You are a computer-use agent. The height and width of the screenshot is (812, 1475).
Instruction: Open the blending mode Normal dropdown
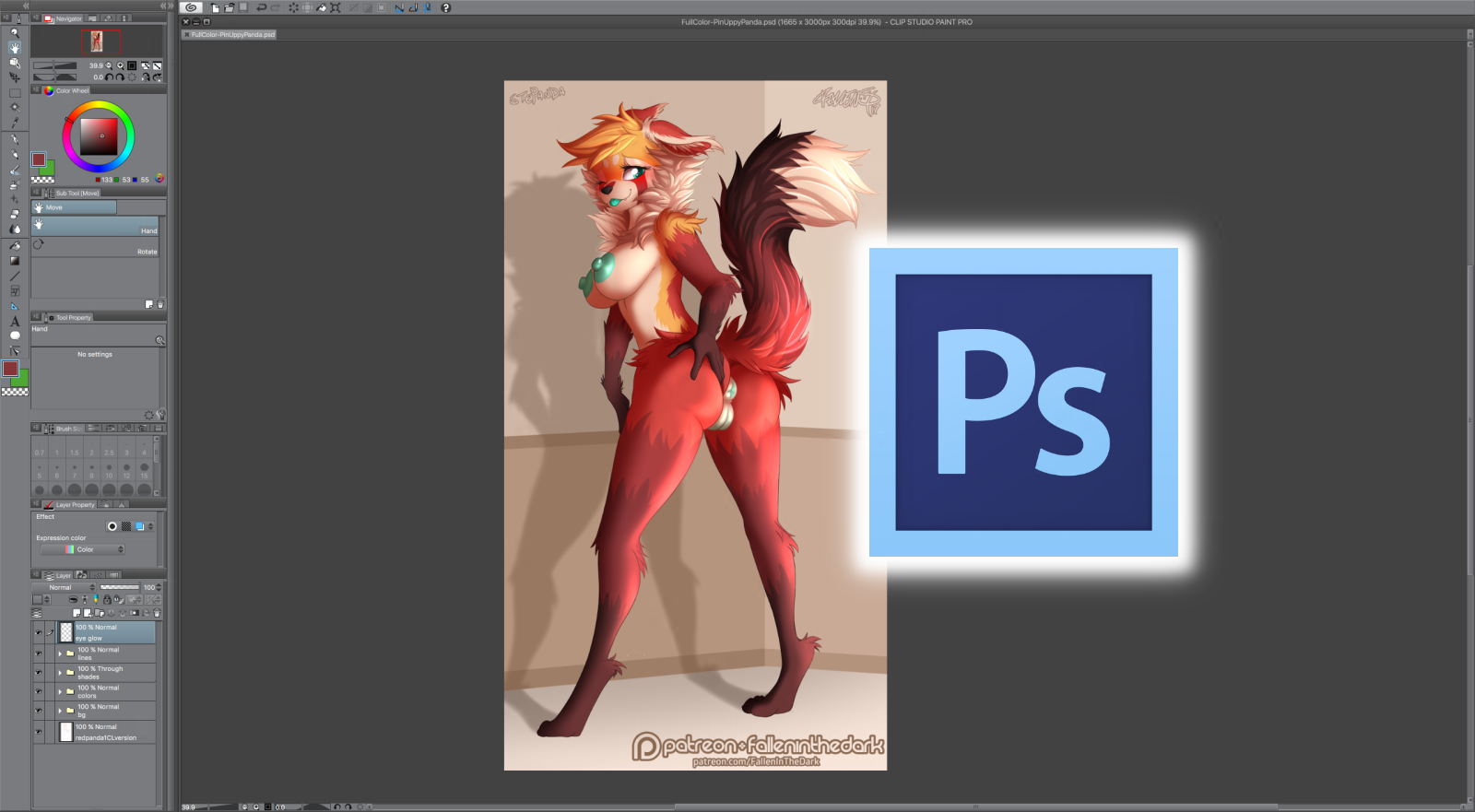coord(65,587)
